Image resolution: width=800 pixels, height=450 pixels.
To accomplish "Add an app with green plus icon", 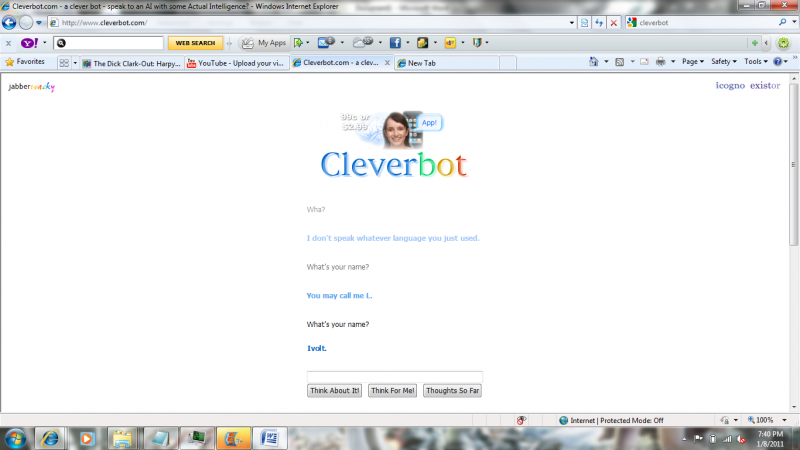I will [x=755, y=43].
